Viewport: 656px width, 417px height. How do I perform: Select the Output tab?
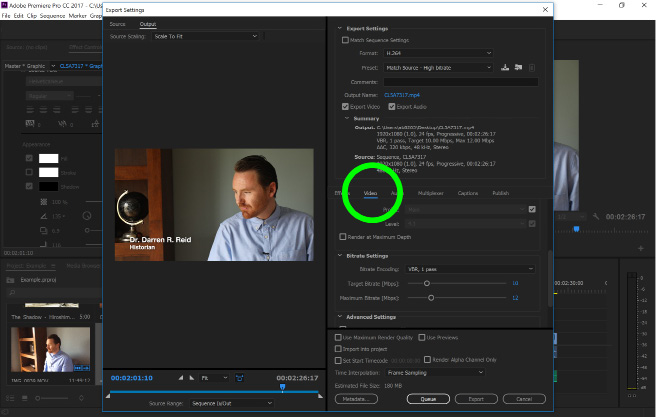tap(148, 24)
